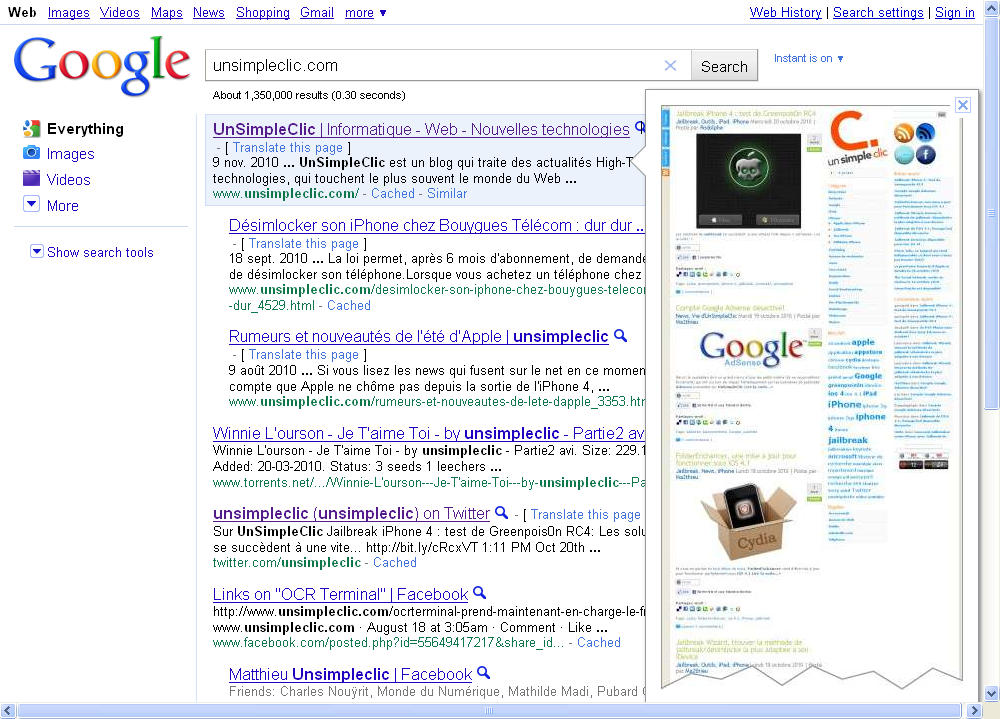Click the Google logo
This screenshot has width=1000, height=719.
coord(101,65)
